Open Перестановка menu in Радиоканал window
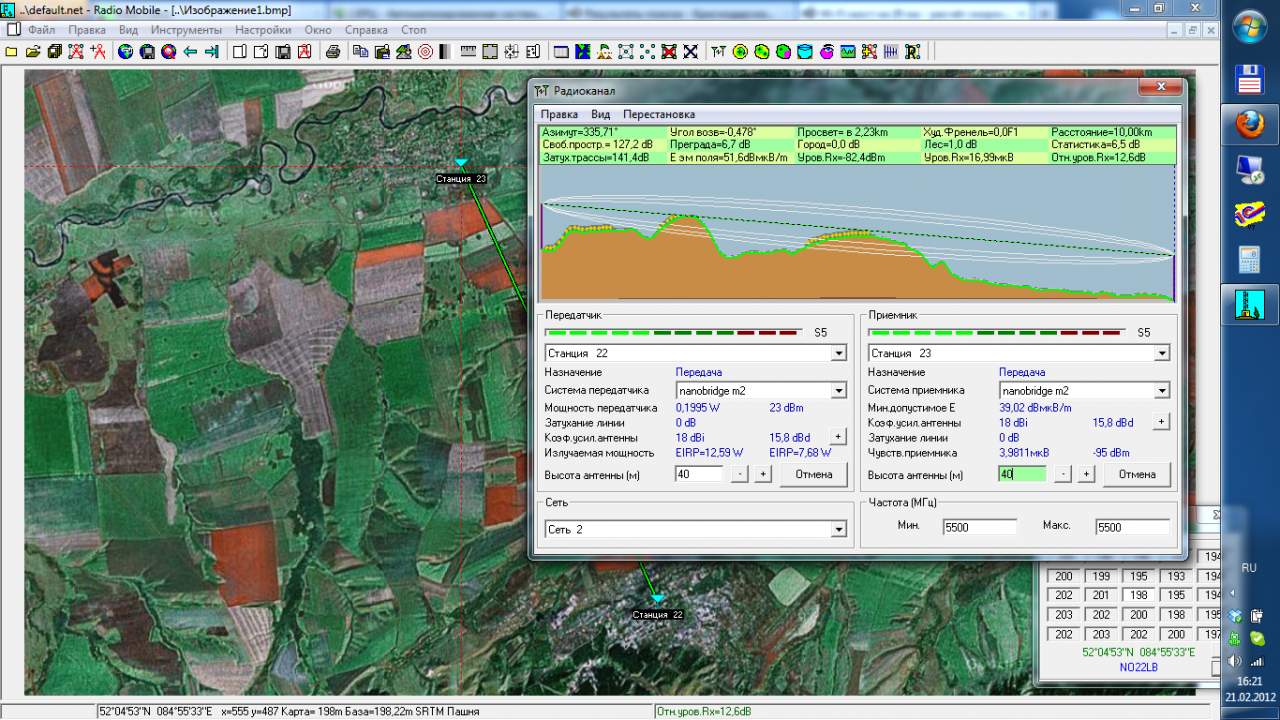Screen dimensions: 1280x720 coord(658,114)
